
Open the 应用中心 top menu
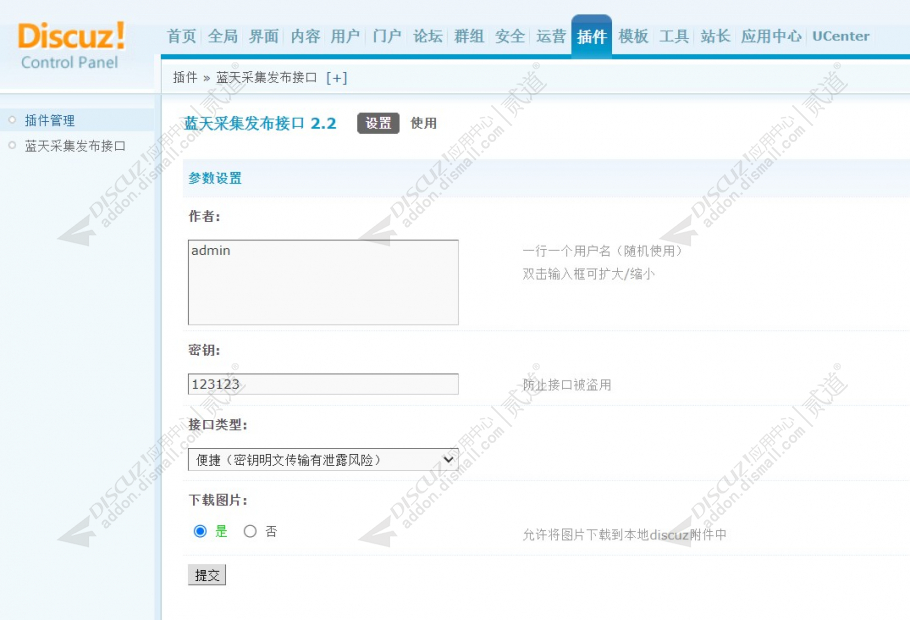click(x=771, y=36)
